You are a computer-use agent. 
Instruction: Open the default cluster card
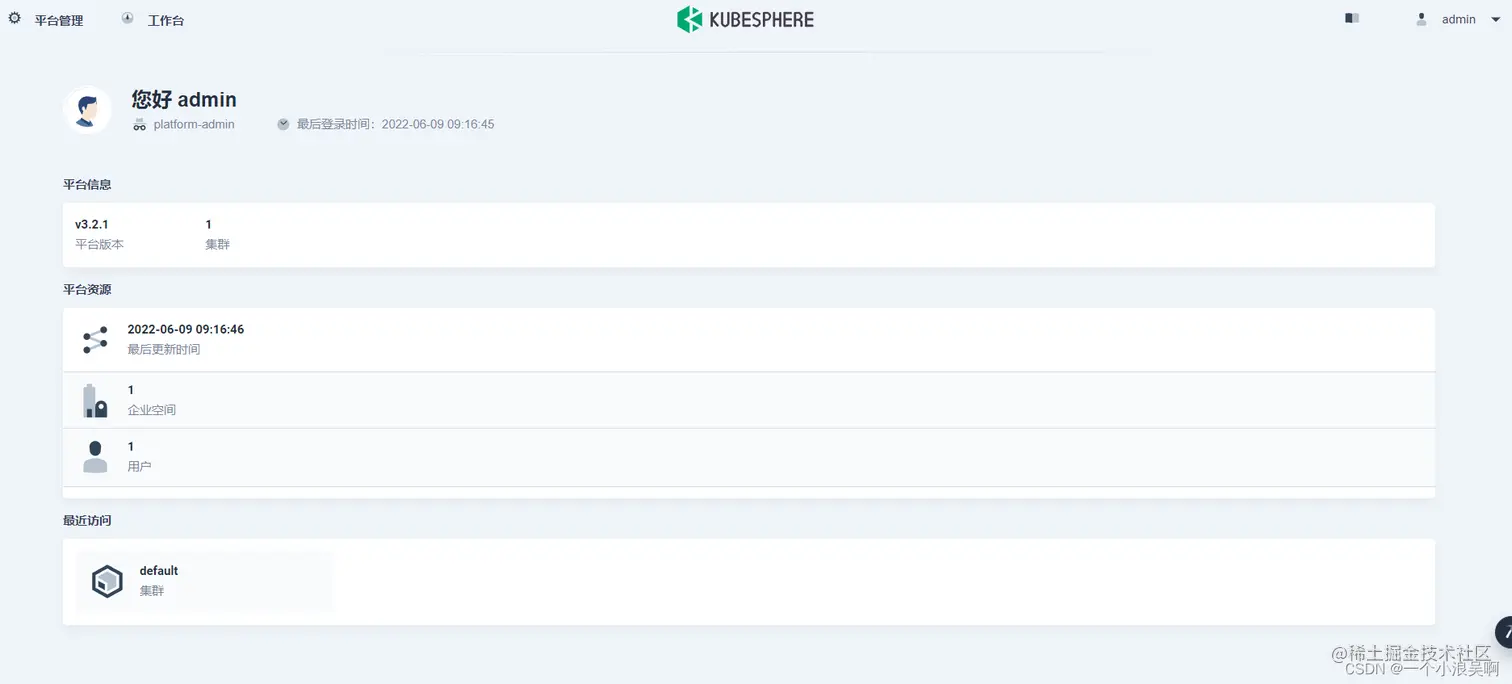point(204,581)
